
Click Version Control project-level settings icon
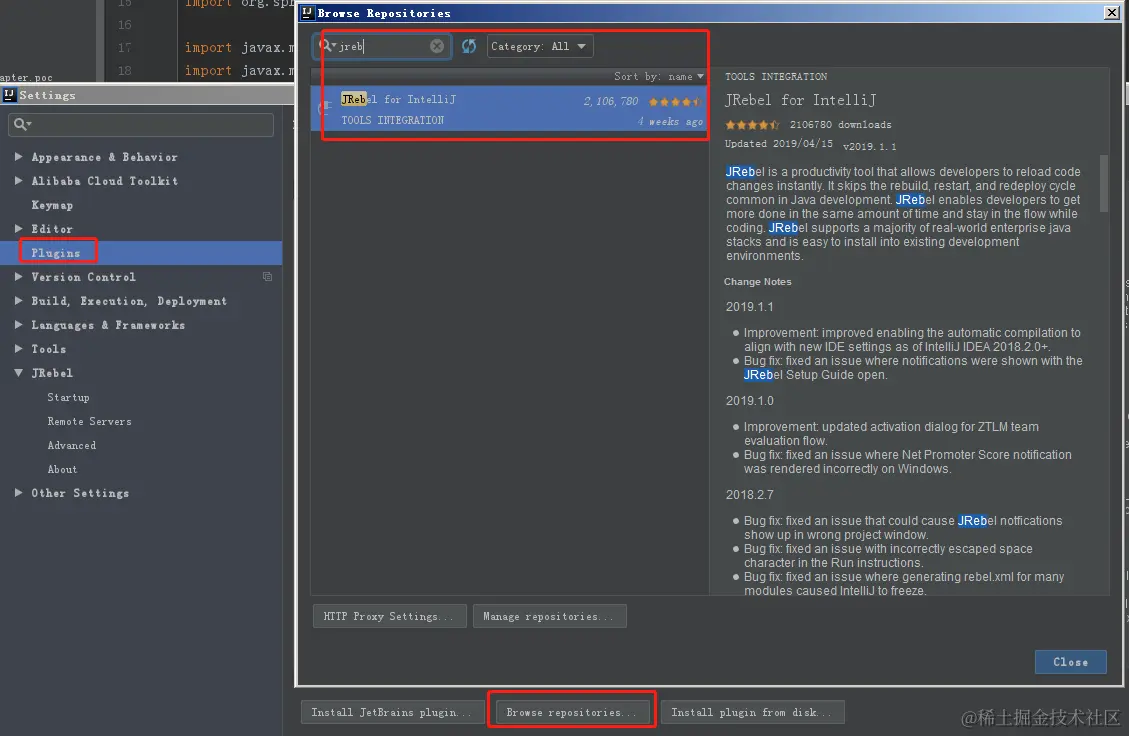267,277
